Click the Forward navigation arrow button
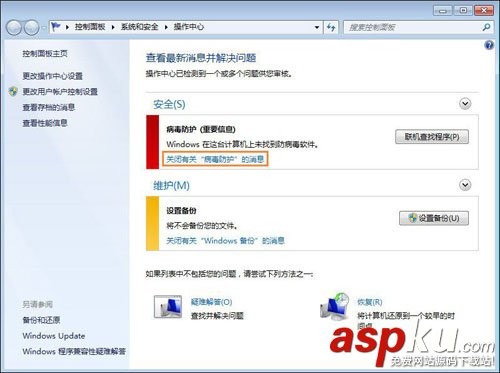 (x=31, y=27)
